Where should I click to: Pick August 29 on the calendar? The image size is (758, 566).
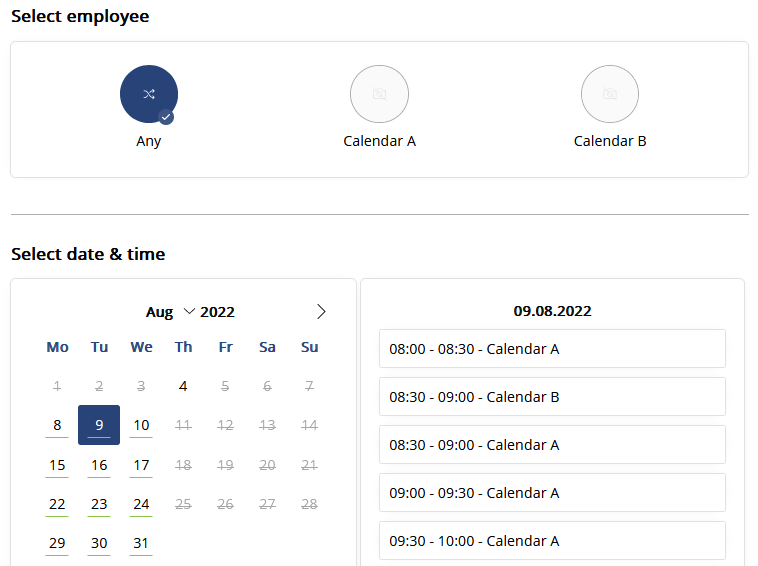coord(57,543)
